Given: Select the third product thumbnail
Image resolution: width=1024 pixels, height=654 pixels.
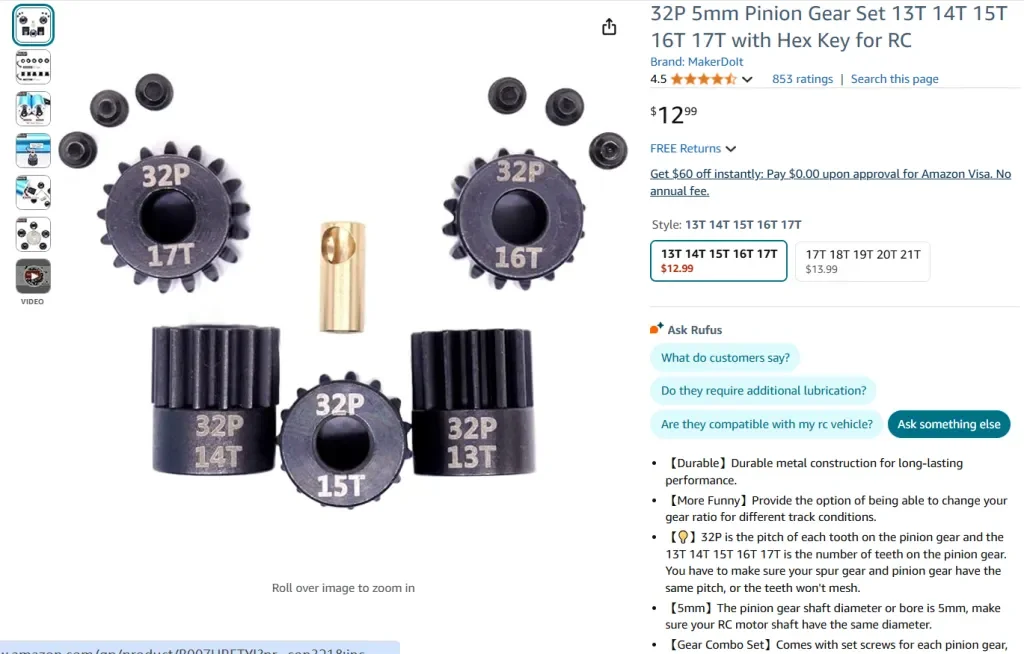Looking at the screenshot, I should click(x=33, y=108).
